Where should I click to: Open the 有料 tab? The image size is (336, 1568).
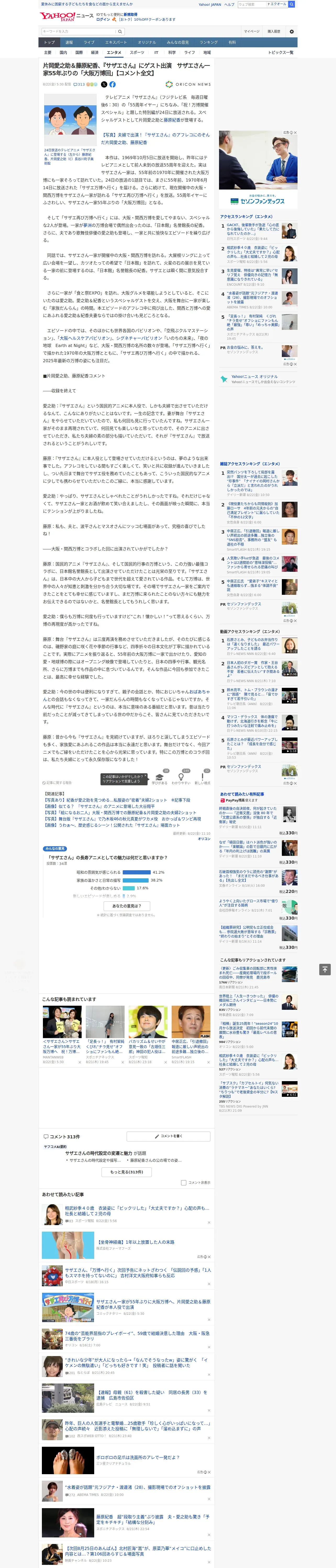[232, 43]
